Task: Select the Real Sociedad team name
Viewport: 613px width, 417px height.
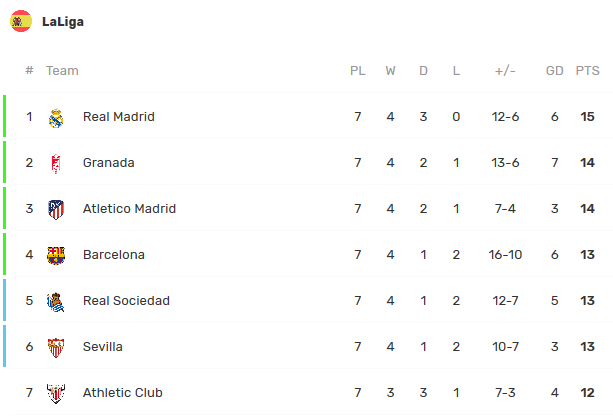Action: pos(126,301)
